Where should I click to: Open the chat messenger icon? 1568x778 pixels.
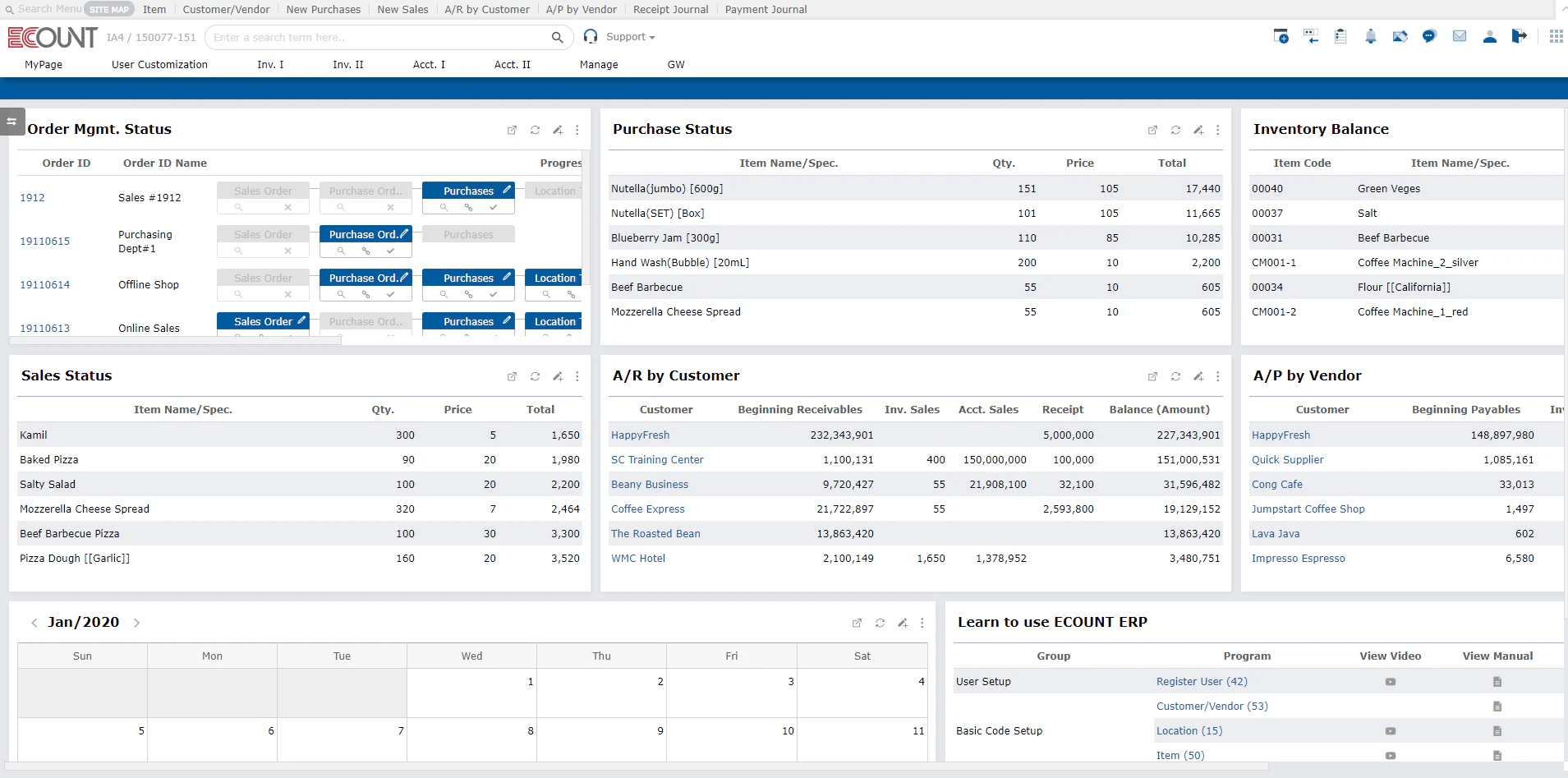point(1430,36)
